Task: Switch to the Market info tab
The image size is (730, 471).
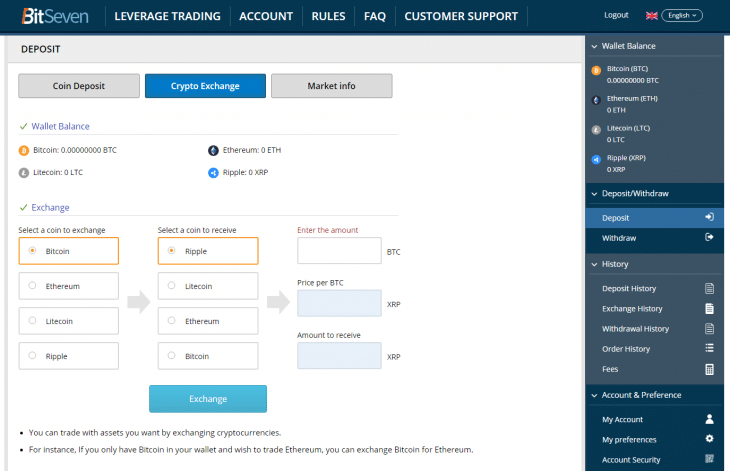Action: (x=331, y=86)
